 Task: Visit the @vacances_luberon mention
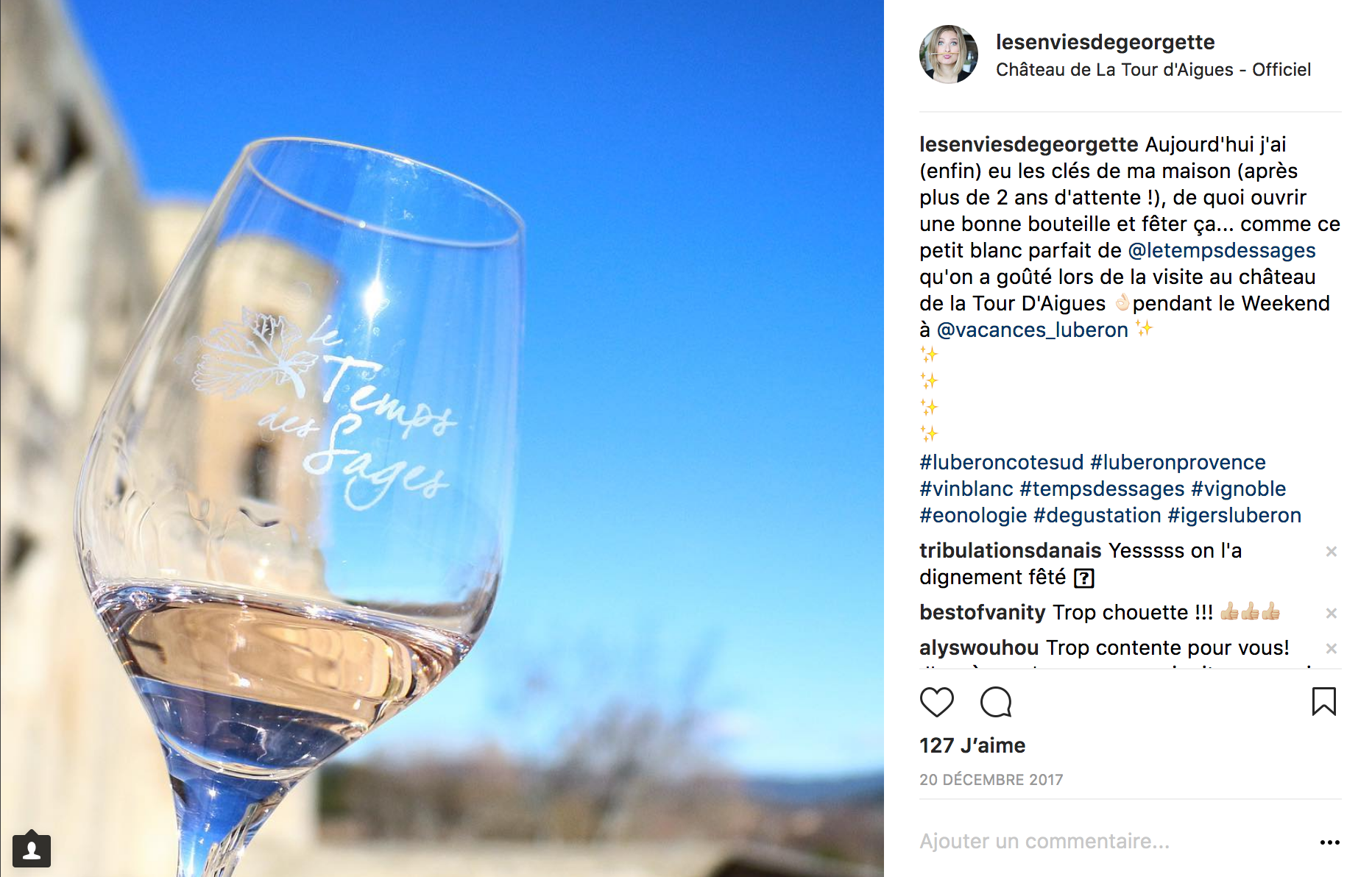coord(1032,330)
